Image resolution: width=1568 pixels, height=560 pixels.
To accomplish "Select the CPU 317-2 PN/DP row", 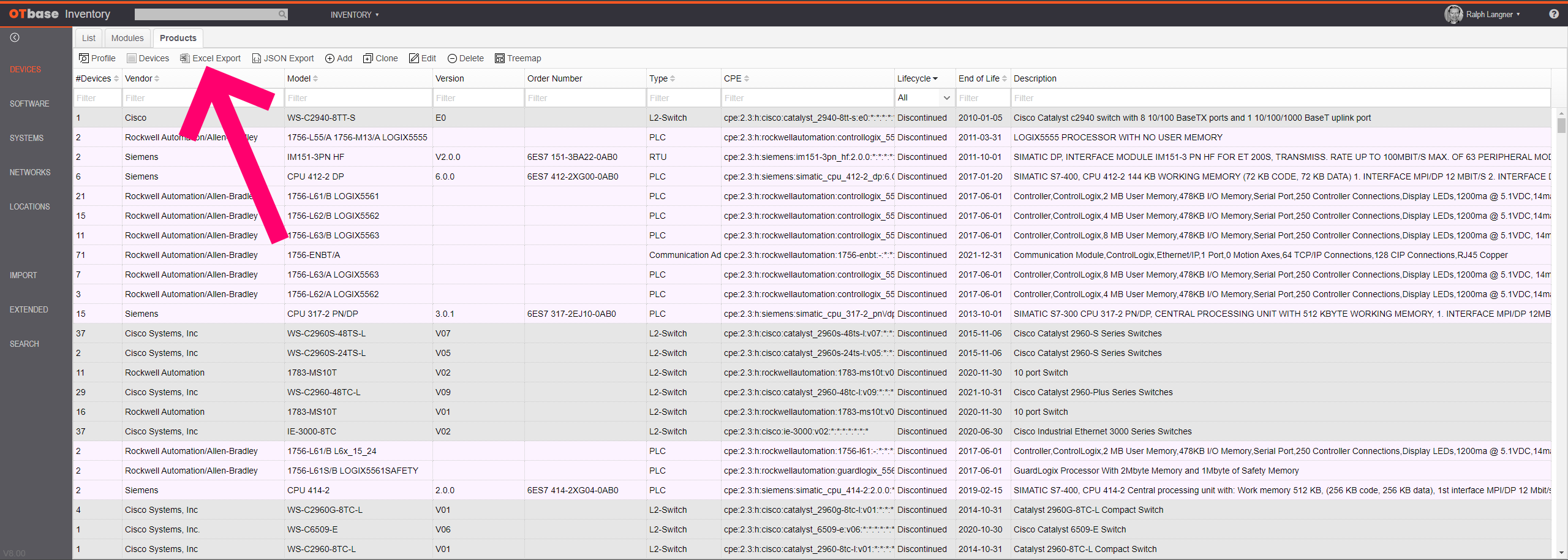I will click(812, 314).
